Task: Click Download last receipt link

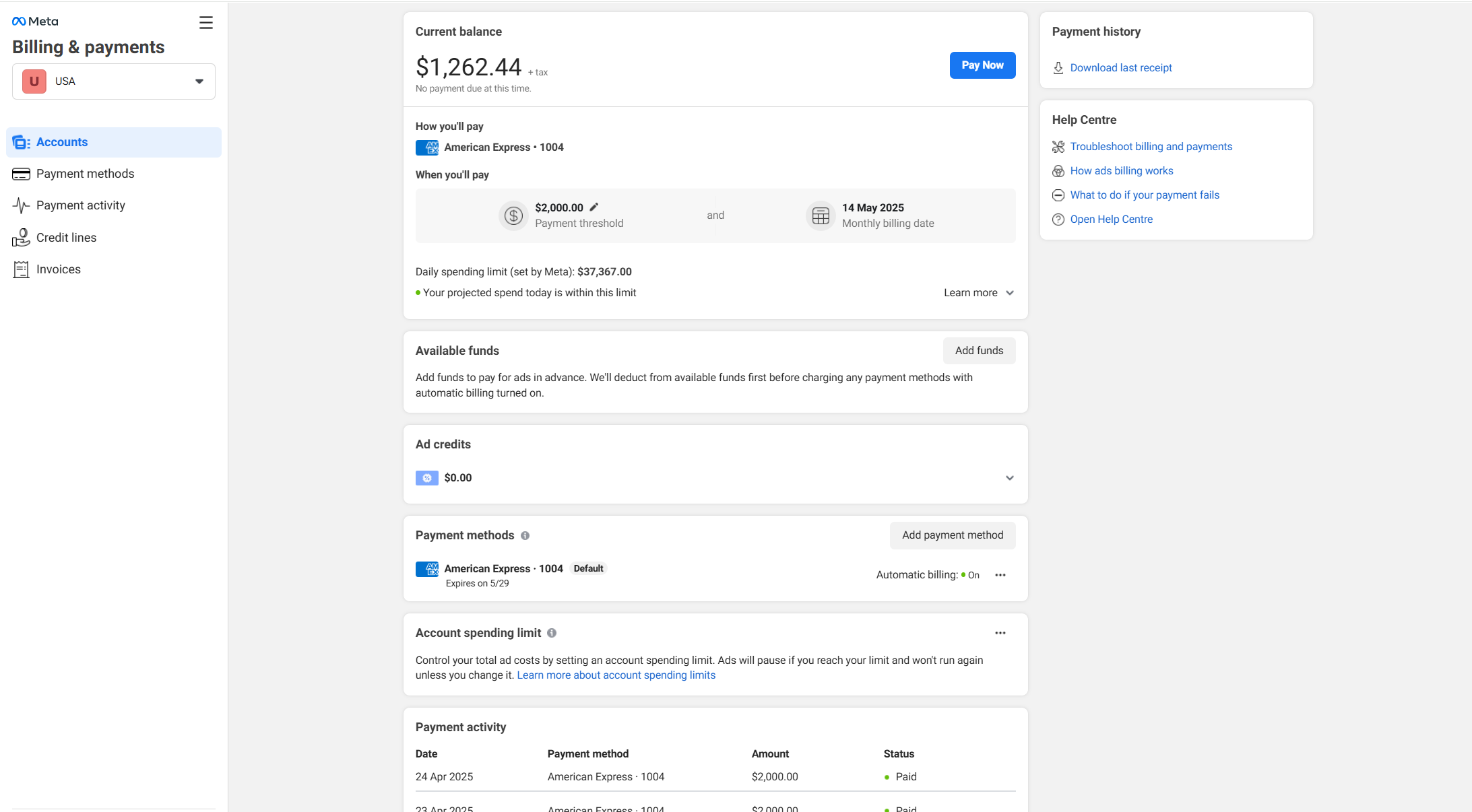Action: tap(1121, 68)
